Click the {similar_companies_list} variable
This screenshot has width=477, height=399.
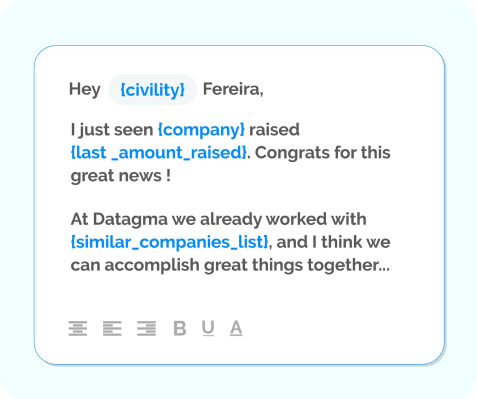tap(170, 242)
